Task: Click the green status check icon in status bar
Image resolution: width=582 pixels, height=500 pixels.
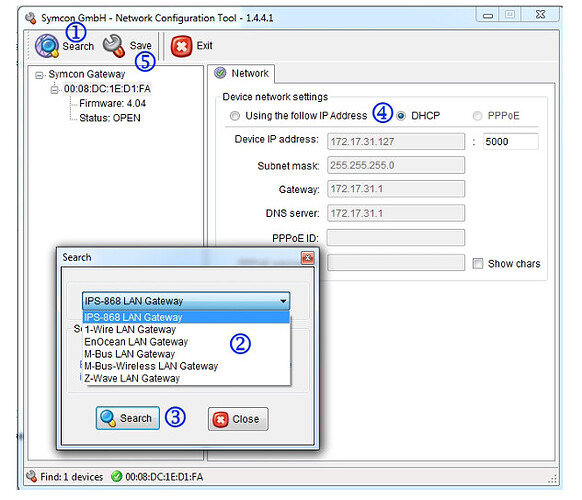Action: 117,476
